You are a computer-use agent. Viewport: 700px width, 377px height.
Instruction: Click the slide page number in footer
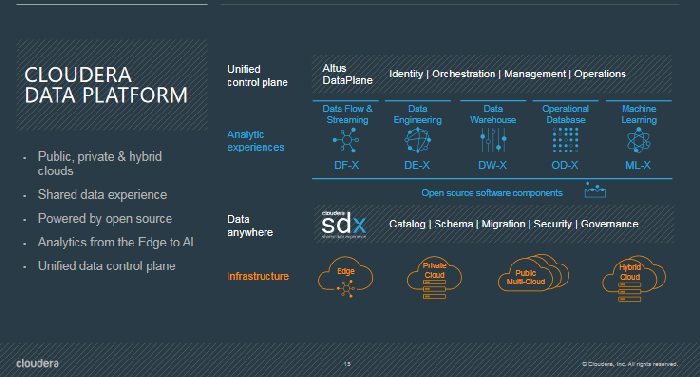(347, 364)
